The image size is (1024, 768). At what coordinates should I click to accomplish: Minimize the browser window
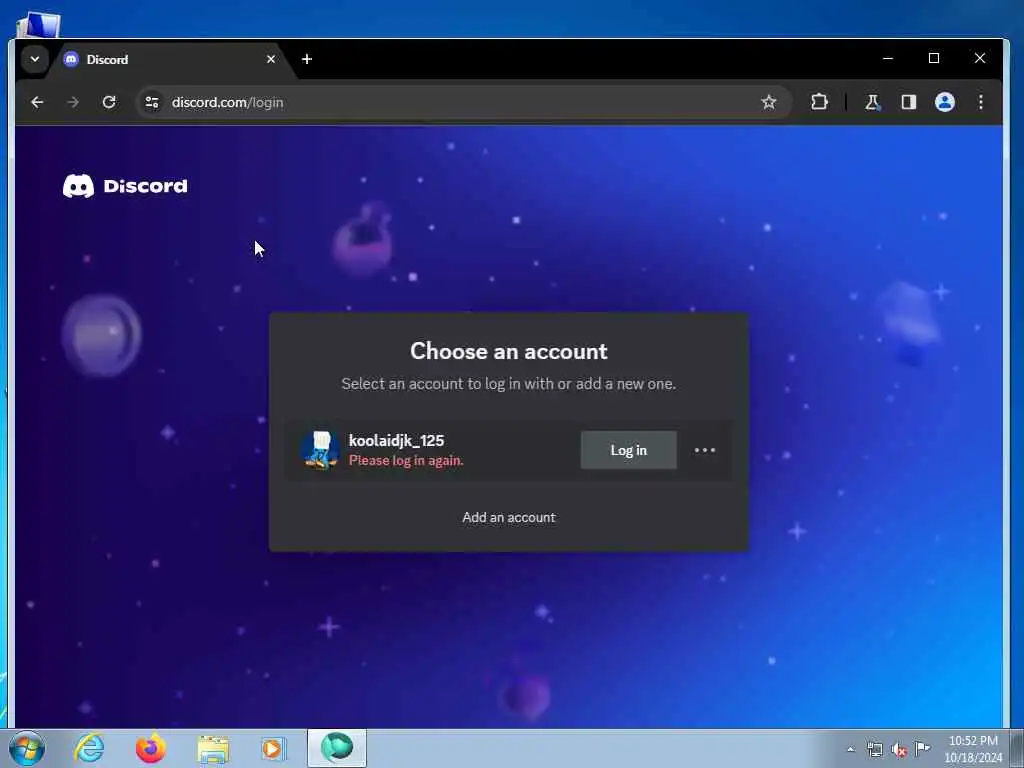888,58
